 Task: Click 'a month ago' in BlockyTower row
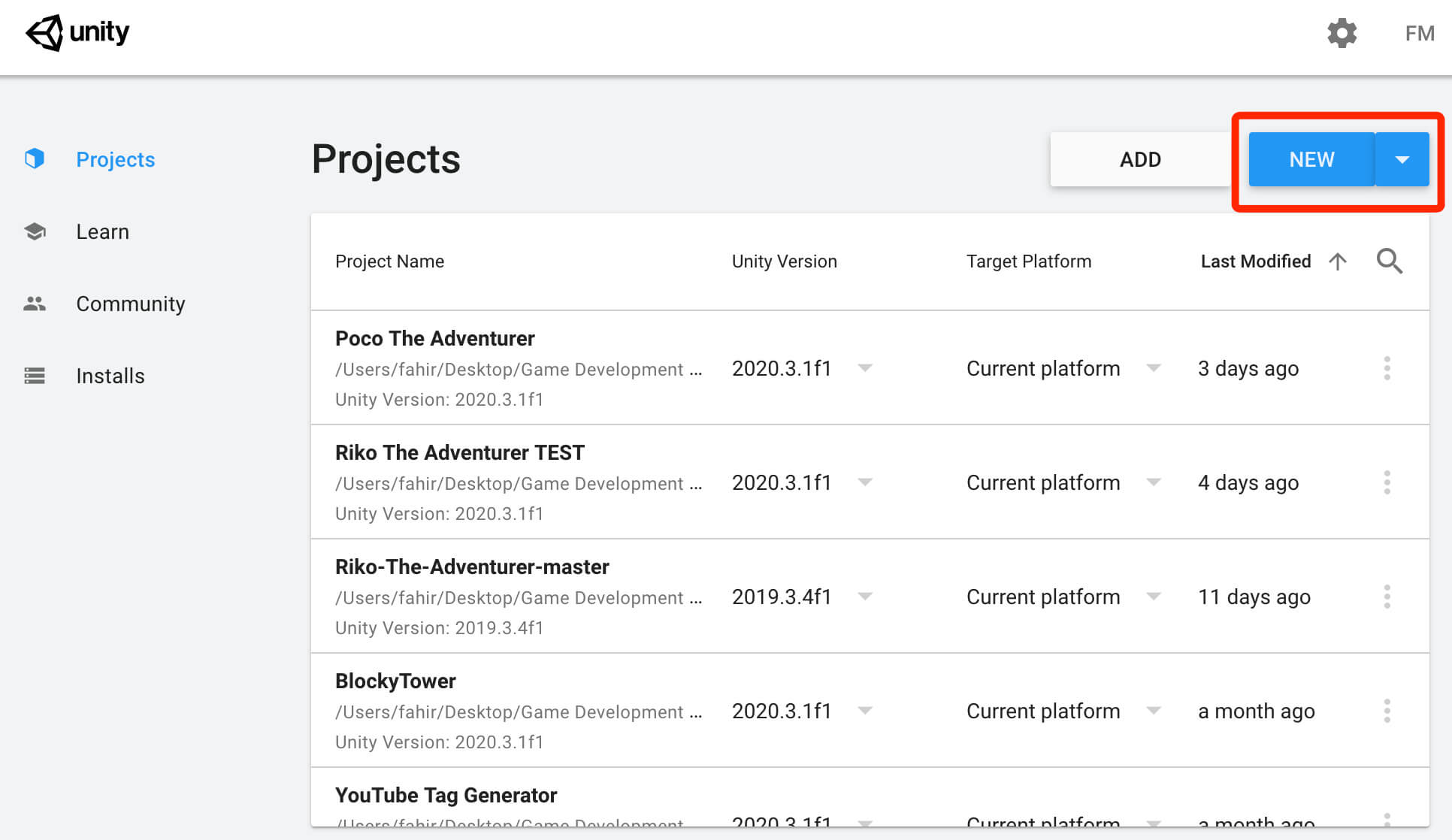1257,712
